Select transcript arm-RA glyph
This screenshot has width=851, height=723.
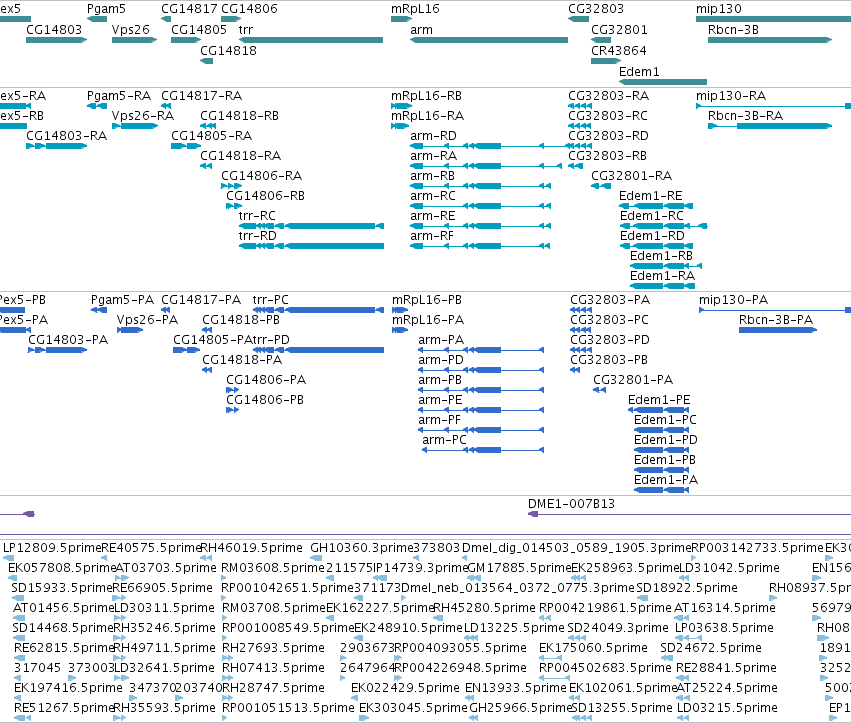point(486,166)
